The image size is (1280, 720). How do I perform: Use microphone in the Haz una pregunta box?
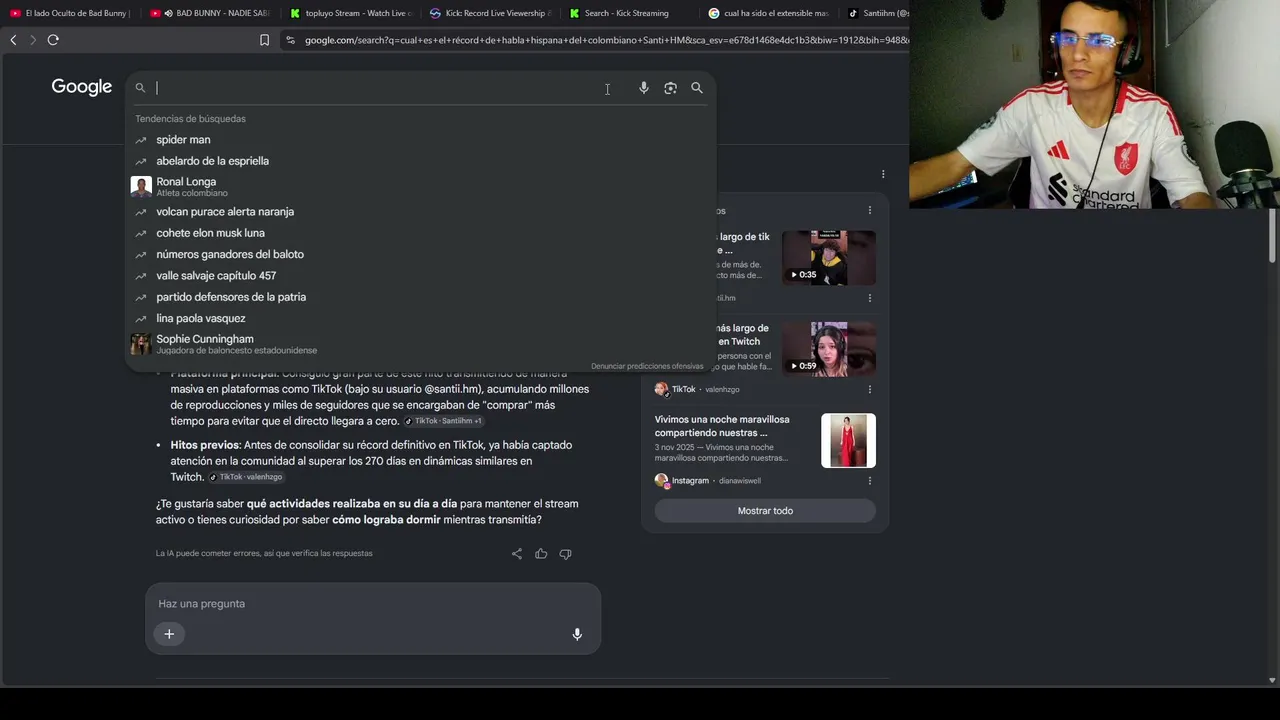577,634
